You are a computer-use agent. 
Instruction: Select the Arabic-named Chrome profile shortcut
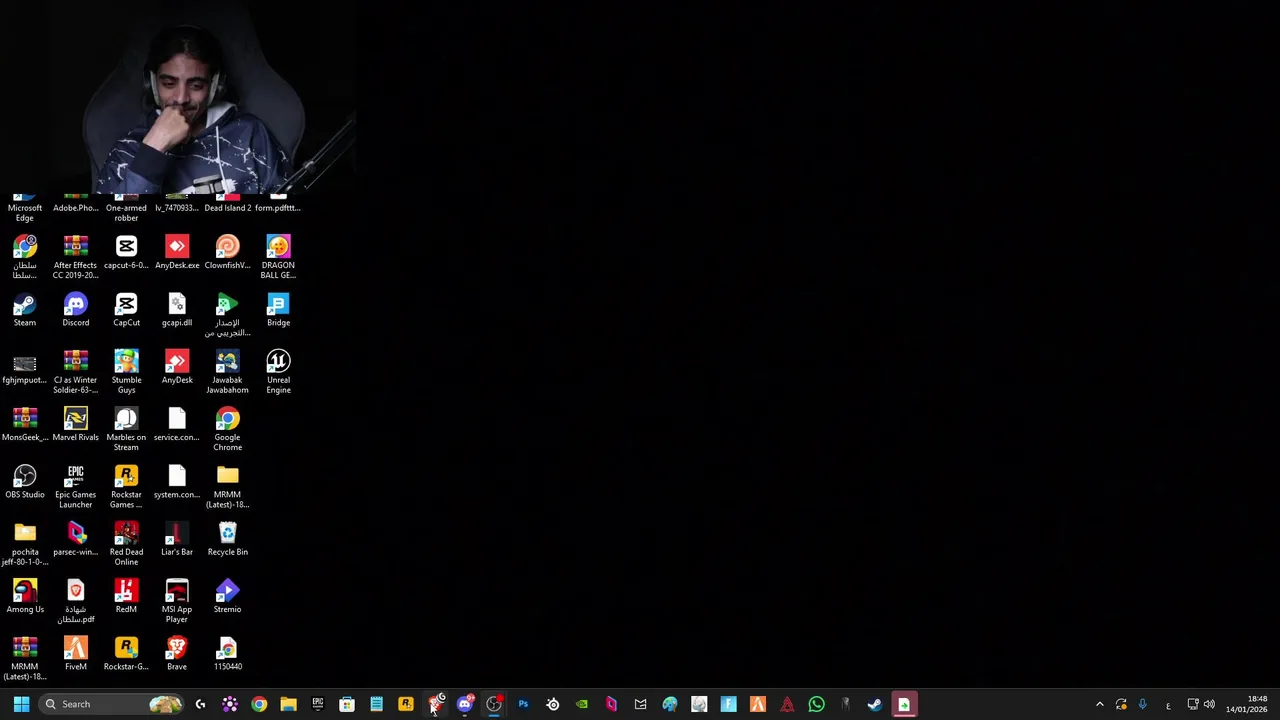[25, 257]
